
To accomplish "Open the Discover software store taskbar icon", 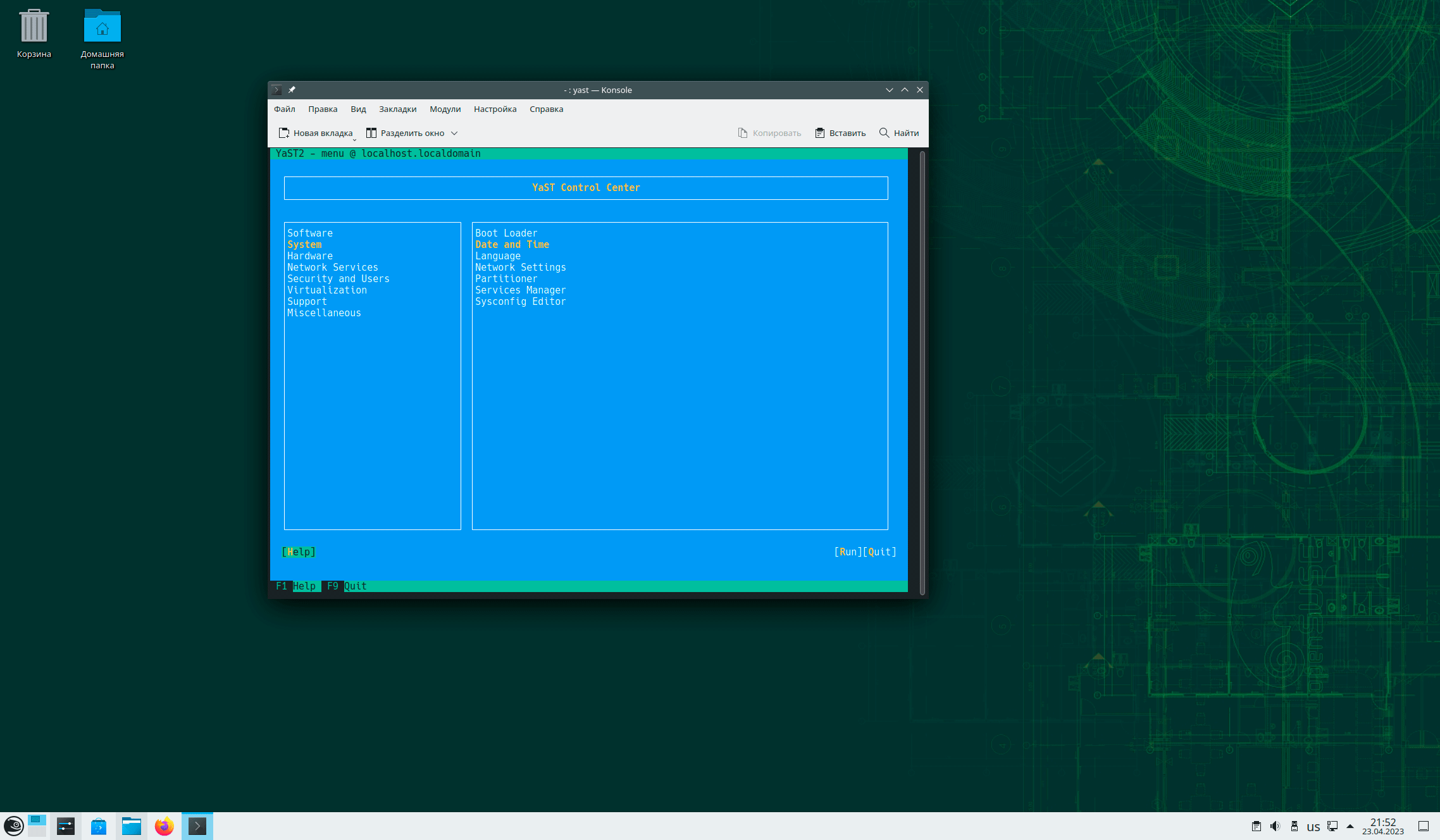I will tap(99, 826).
